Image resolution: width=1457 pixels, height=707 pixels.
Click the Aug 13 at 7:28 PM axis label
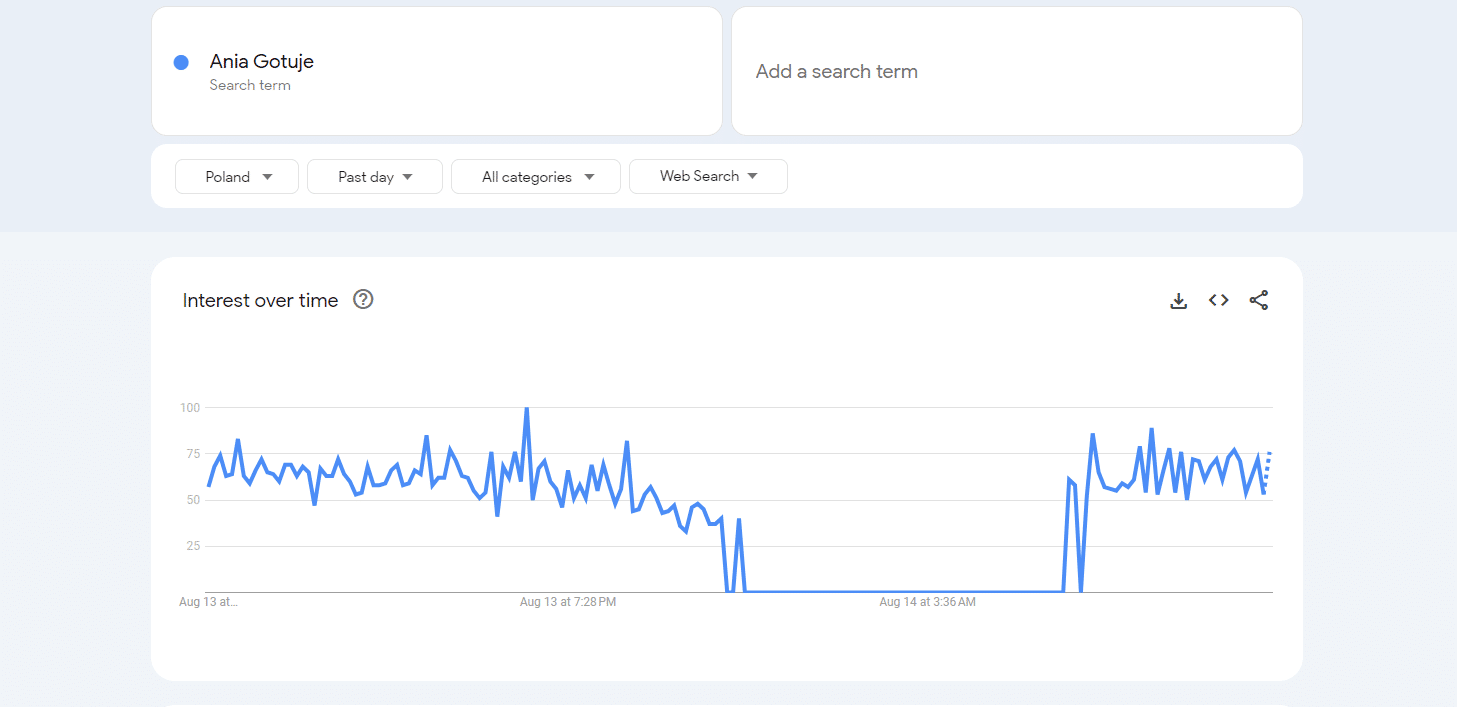coord(568,602)
